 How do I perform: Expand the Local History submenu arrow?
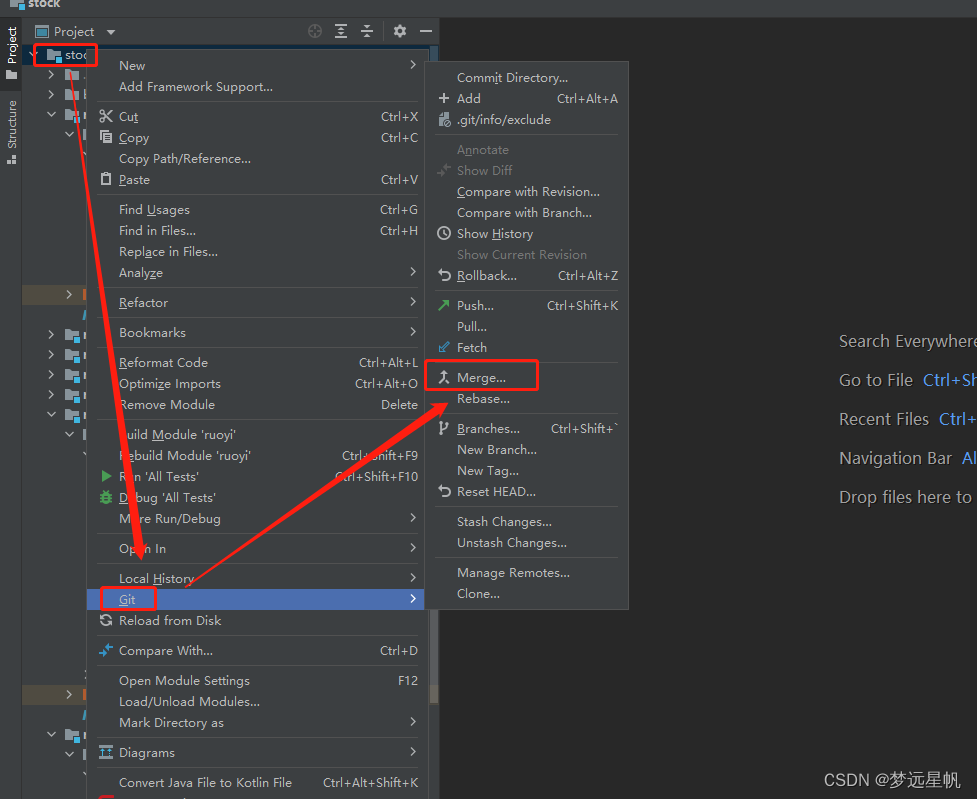tap(413, 578)
